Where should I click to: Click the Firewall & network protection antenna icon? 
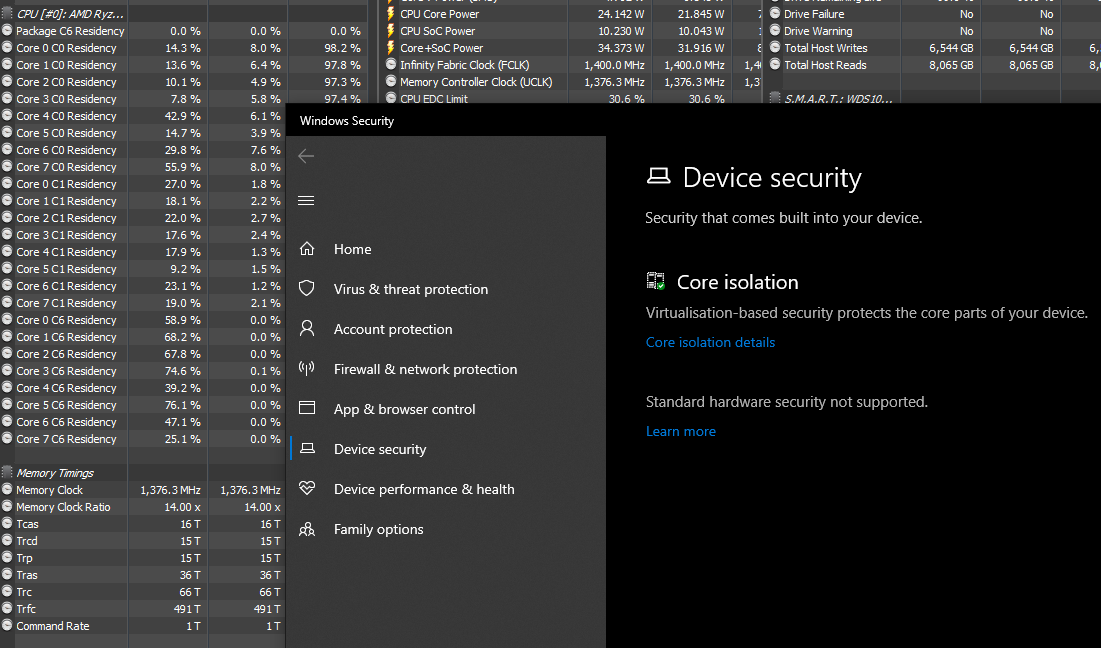coord(307,369)
